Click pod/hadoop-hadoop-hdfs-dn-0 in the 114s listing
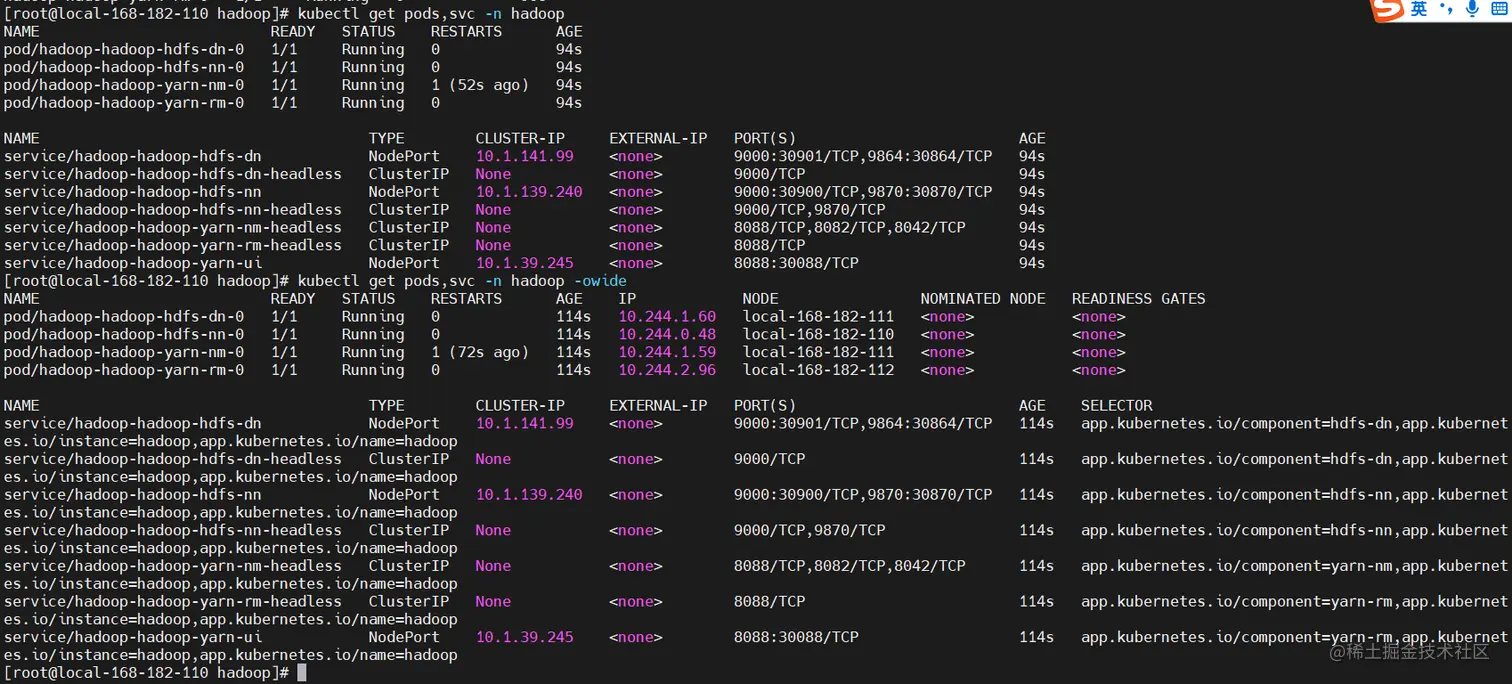 tap(124, 317)
